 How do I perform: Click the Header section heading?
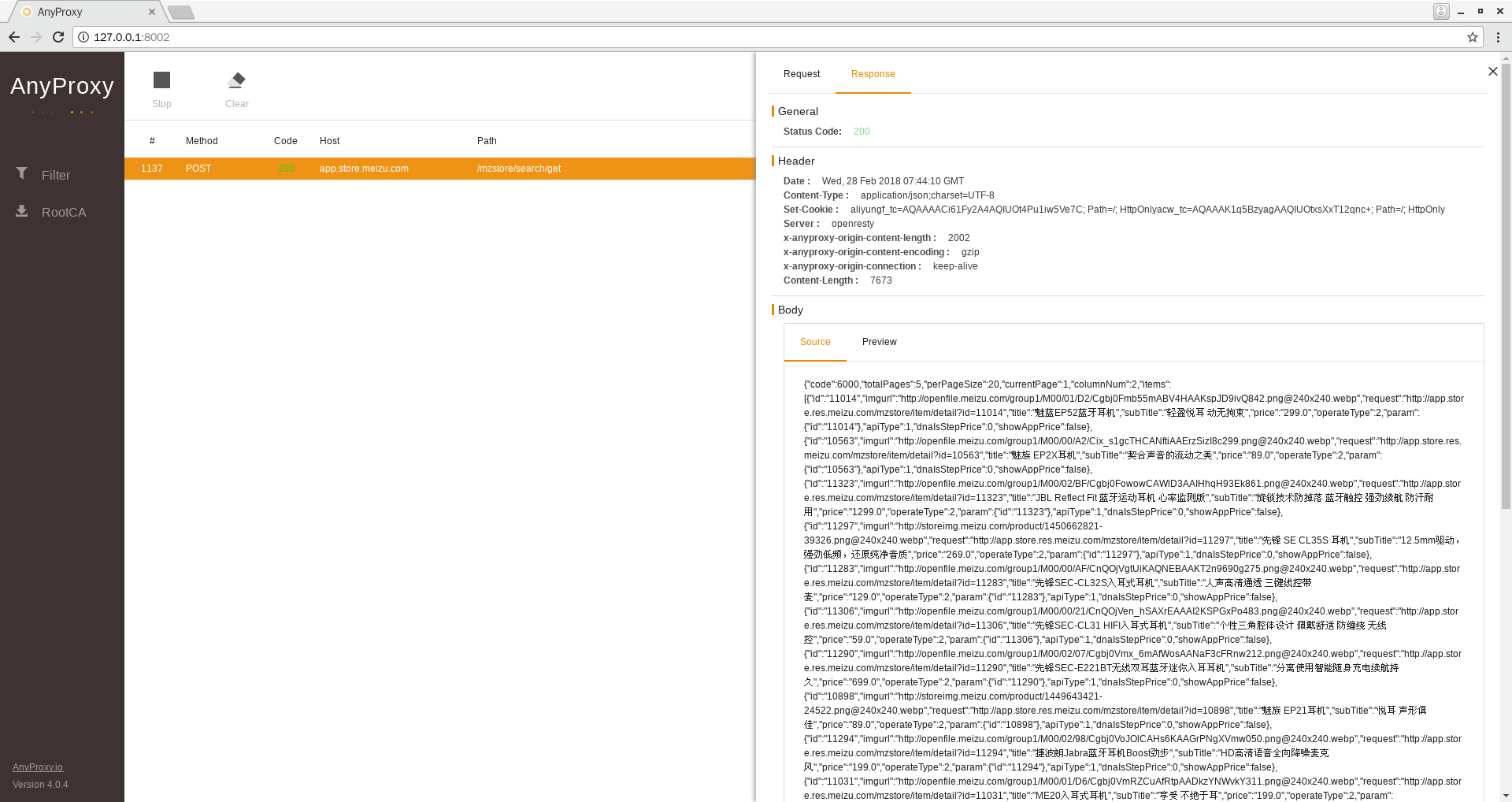tap(796, 161)
